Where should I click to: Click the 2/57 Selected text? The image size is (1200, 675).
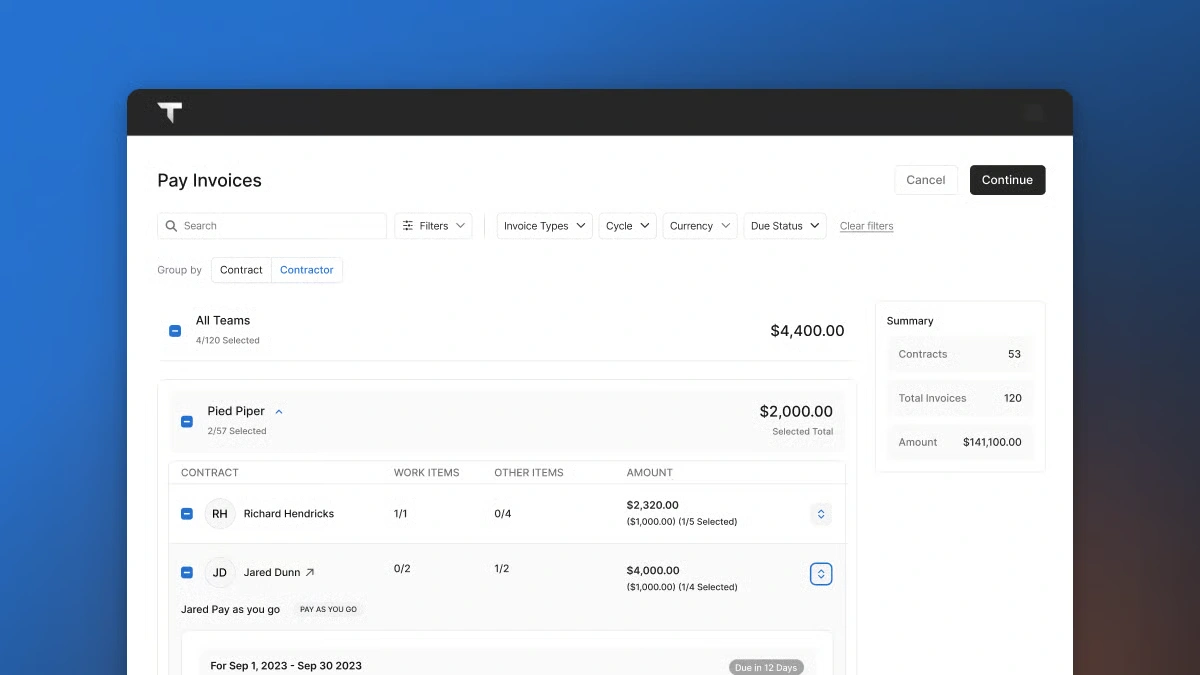(x=237, y=432)
